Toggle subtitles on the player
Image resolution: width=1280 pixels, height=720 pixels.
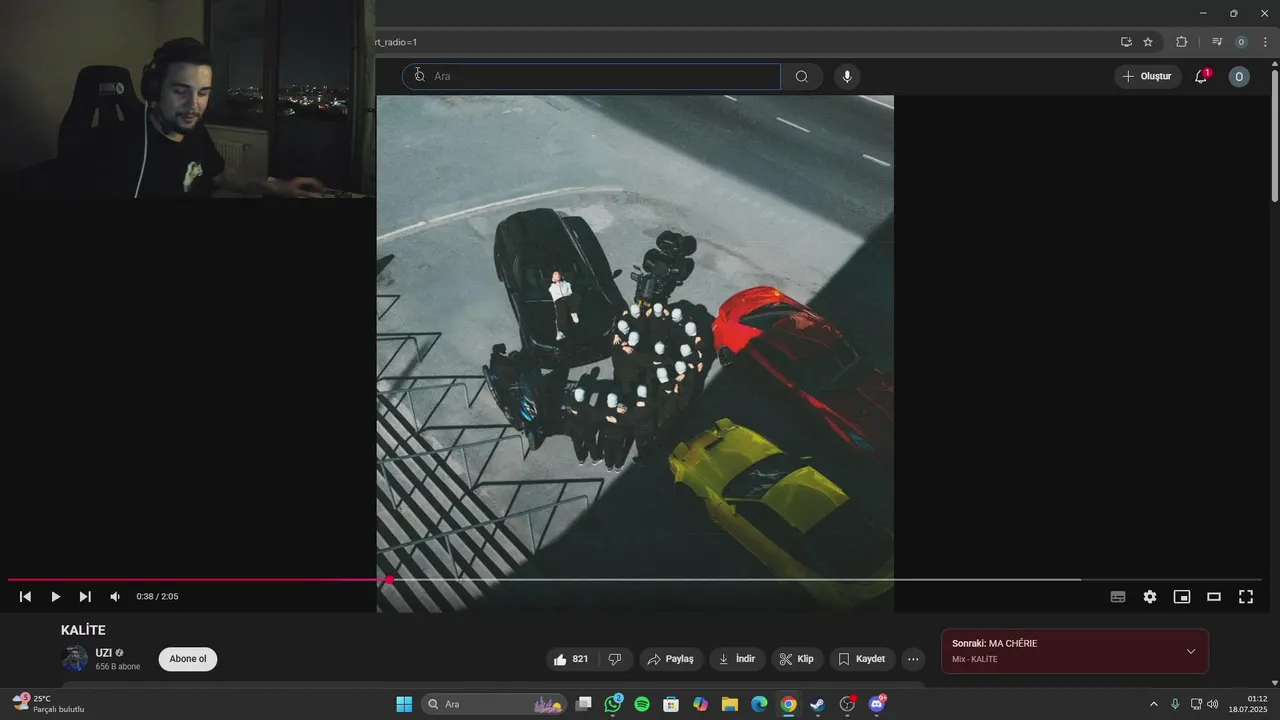pyautogui.click(x=1118, y=597)
